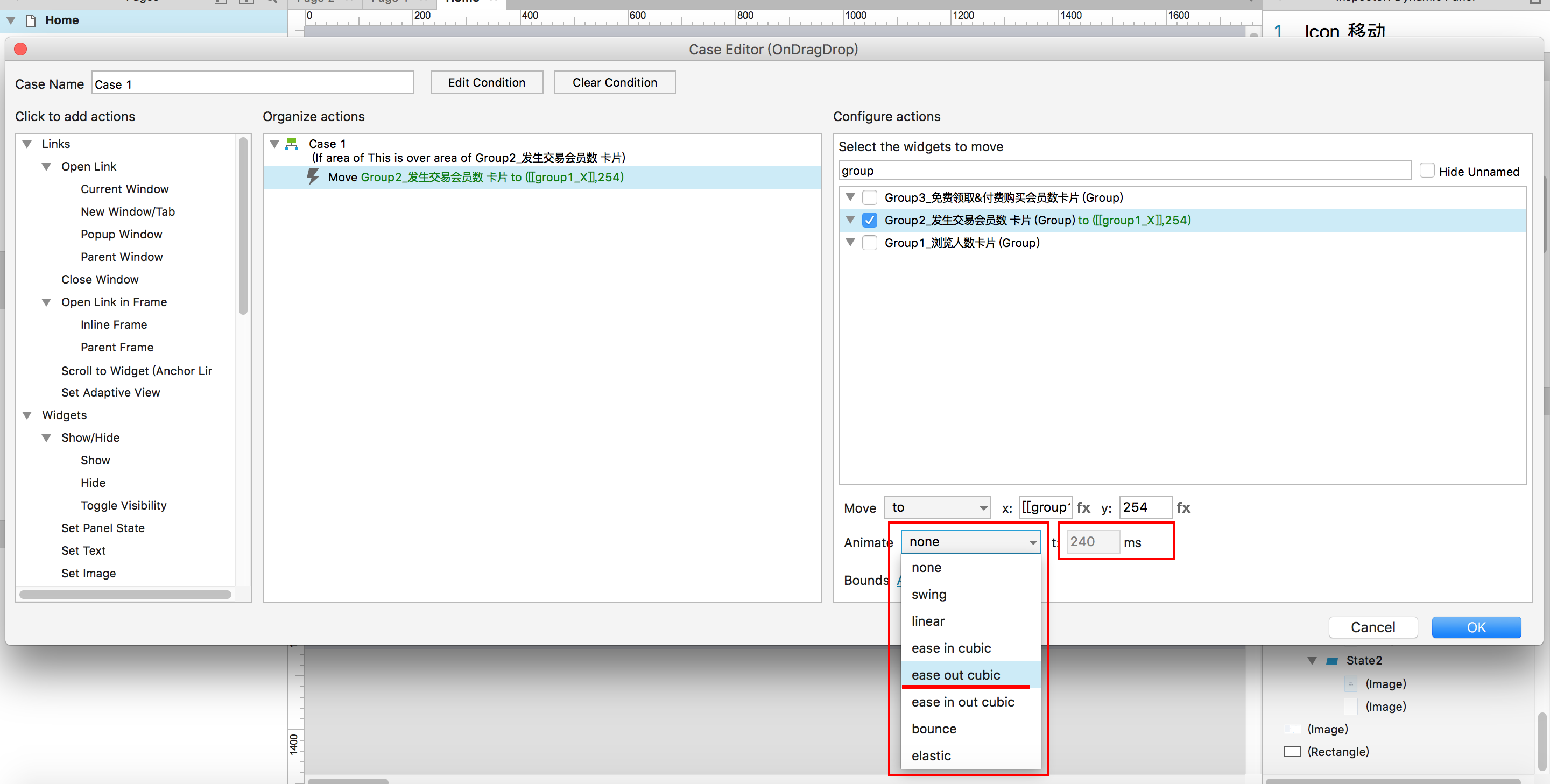
Task: Enable the Hide Unnamed checkbox
Action: (1427, 171)
